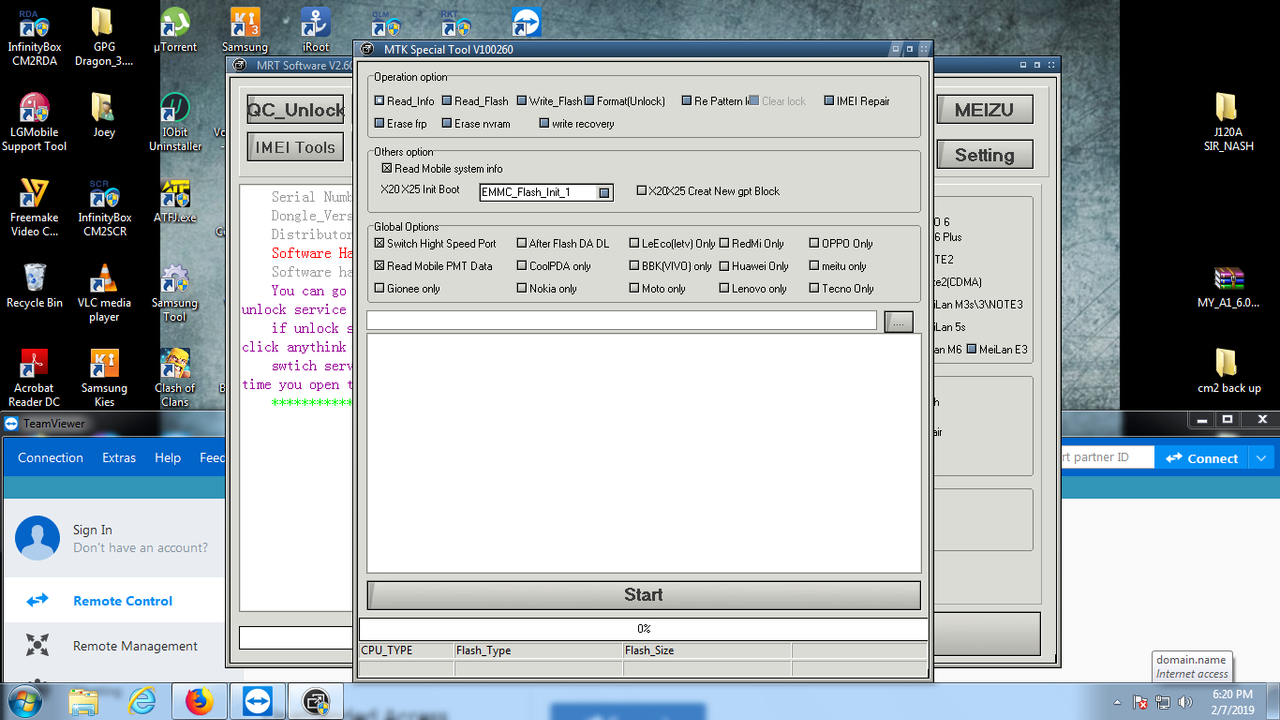Open Freemake Video Converter shortcut

click(34, 207)
